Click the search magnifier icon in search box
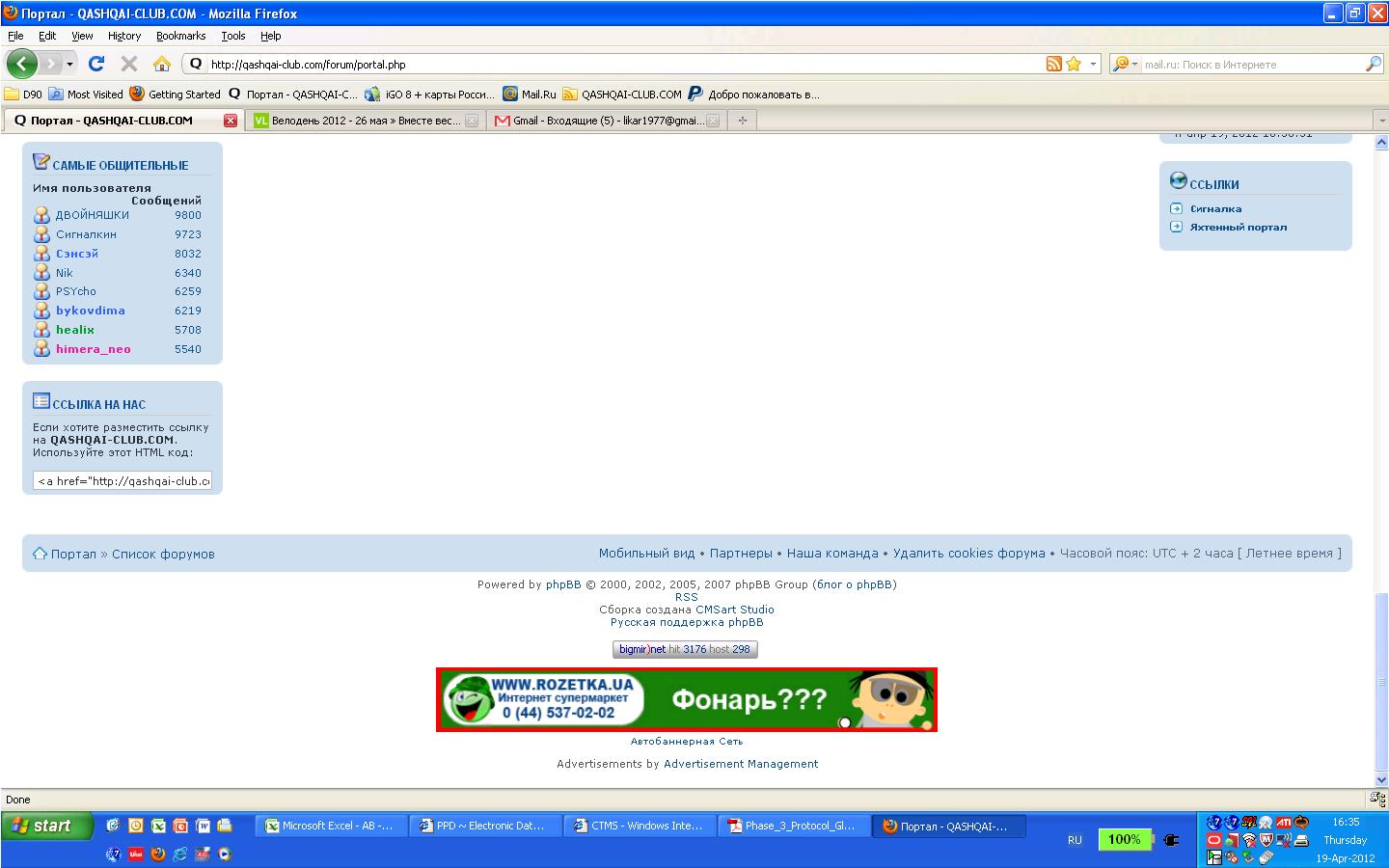 pos(1374,65)
